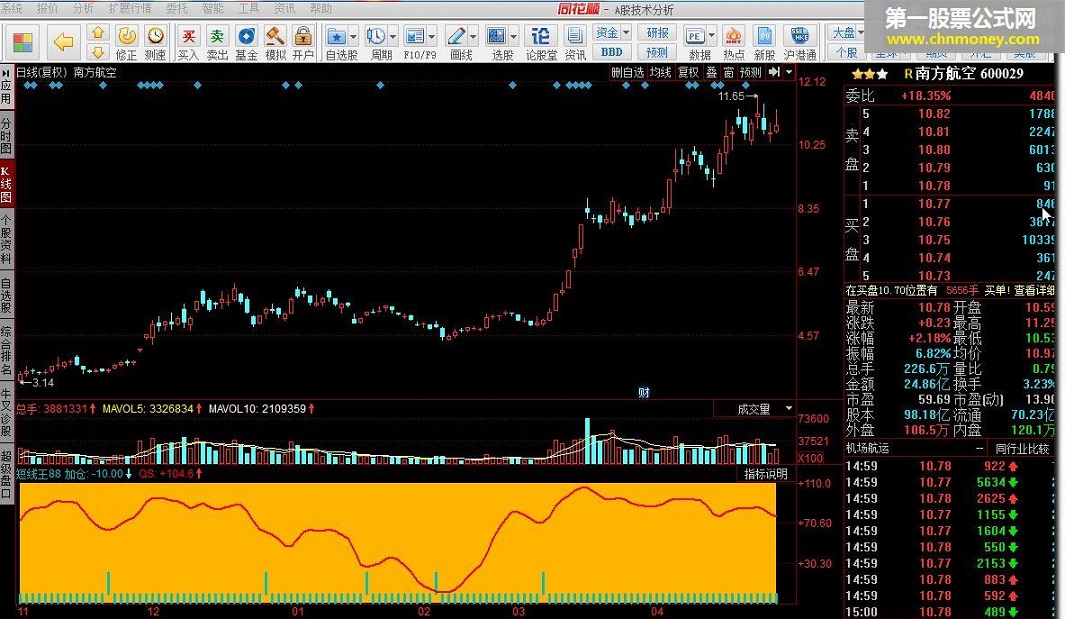Screen dimensions: 1065x619
Task: Open the 扩展行情 menu
Action: (x=130, y=8)
